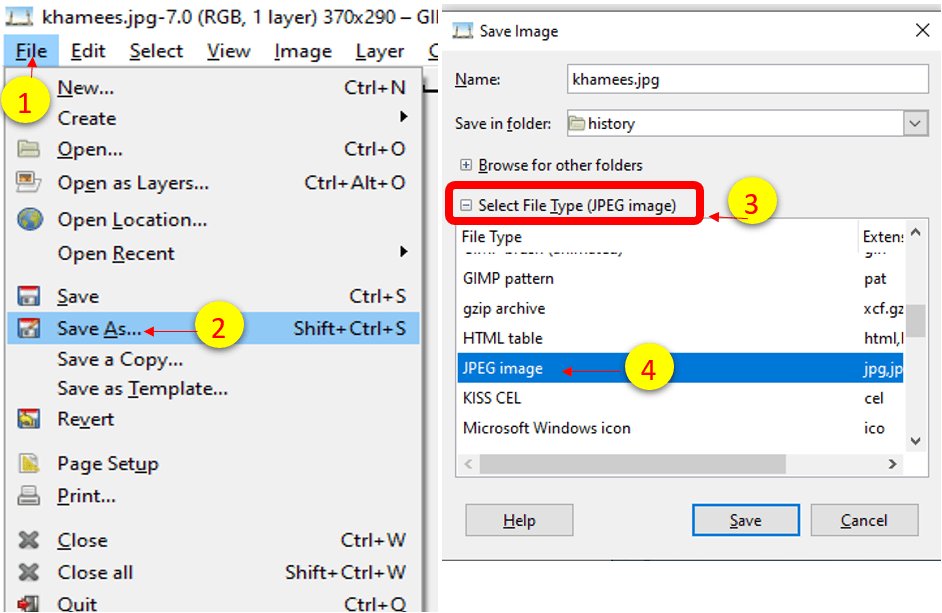Click the file type list scroll up arrow
Viewport: 942px width, 613px height.
coord(916,232)
